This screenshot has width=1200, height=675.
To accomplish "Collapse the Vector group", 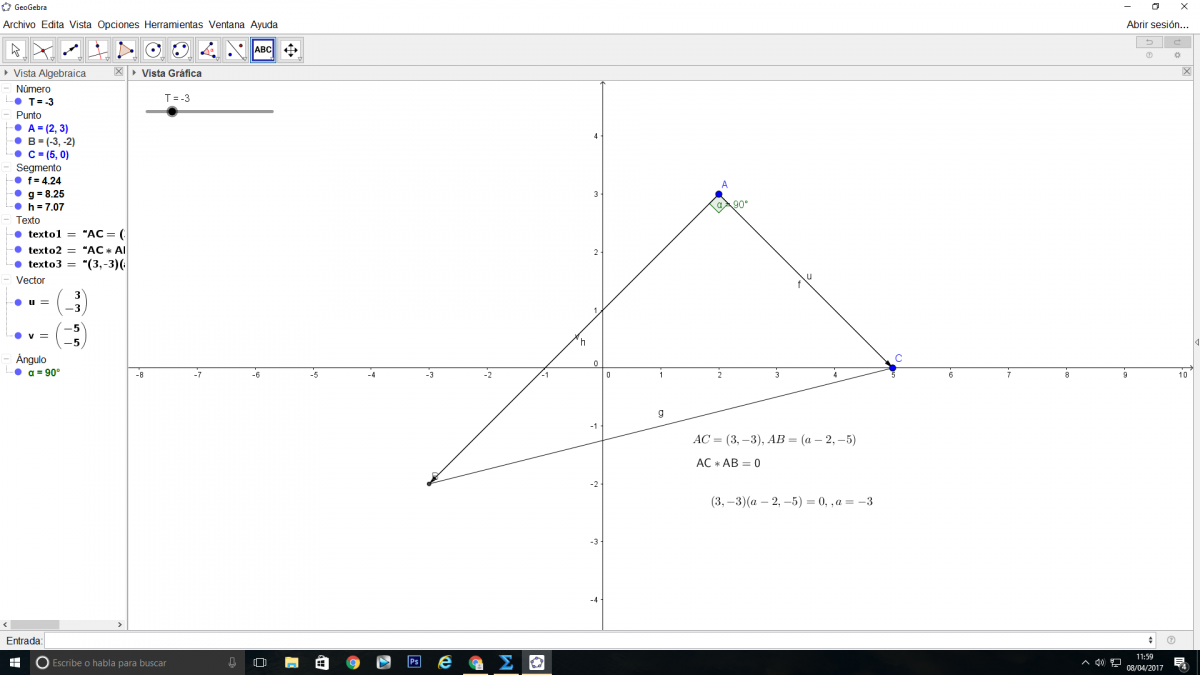I will click(x=8, y=280).
